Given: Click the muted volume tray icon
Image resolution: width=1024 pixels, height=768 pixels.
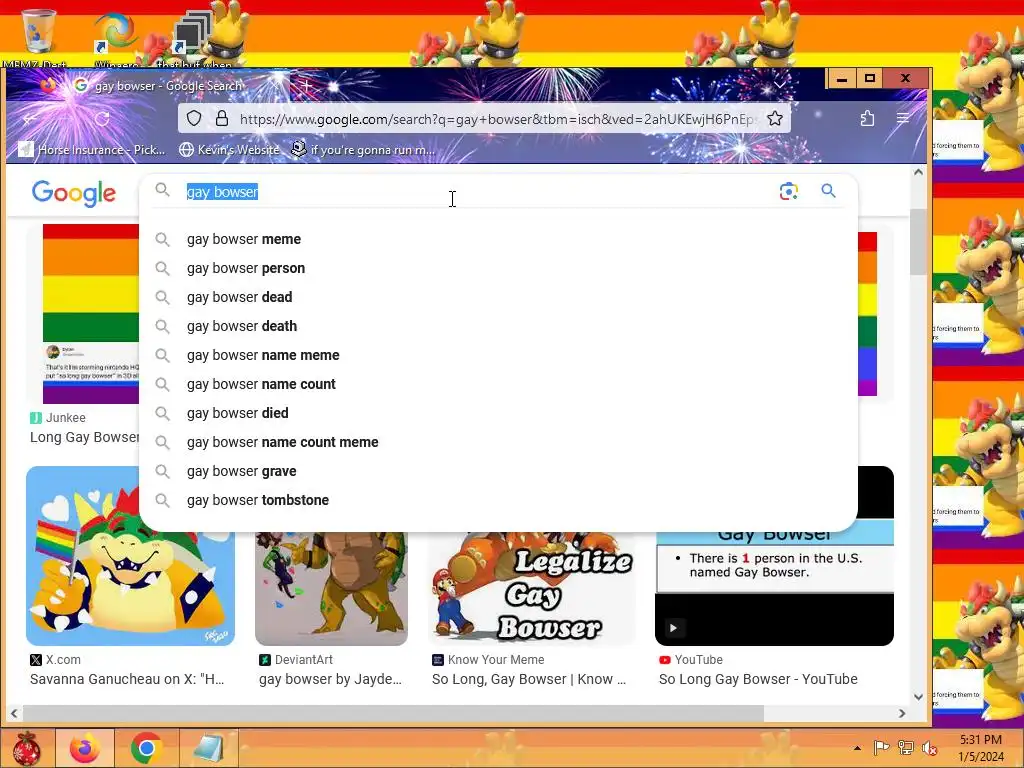Looking at the screenshot, I should coord(929,748).
